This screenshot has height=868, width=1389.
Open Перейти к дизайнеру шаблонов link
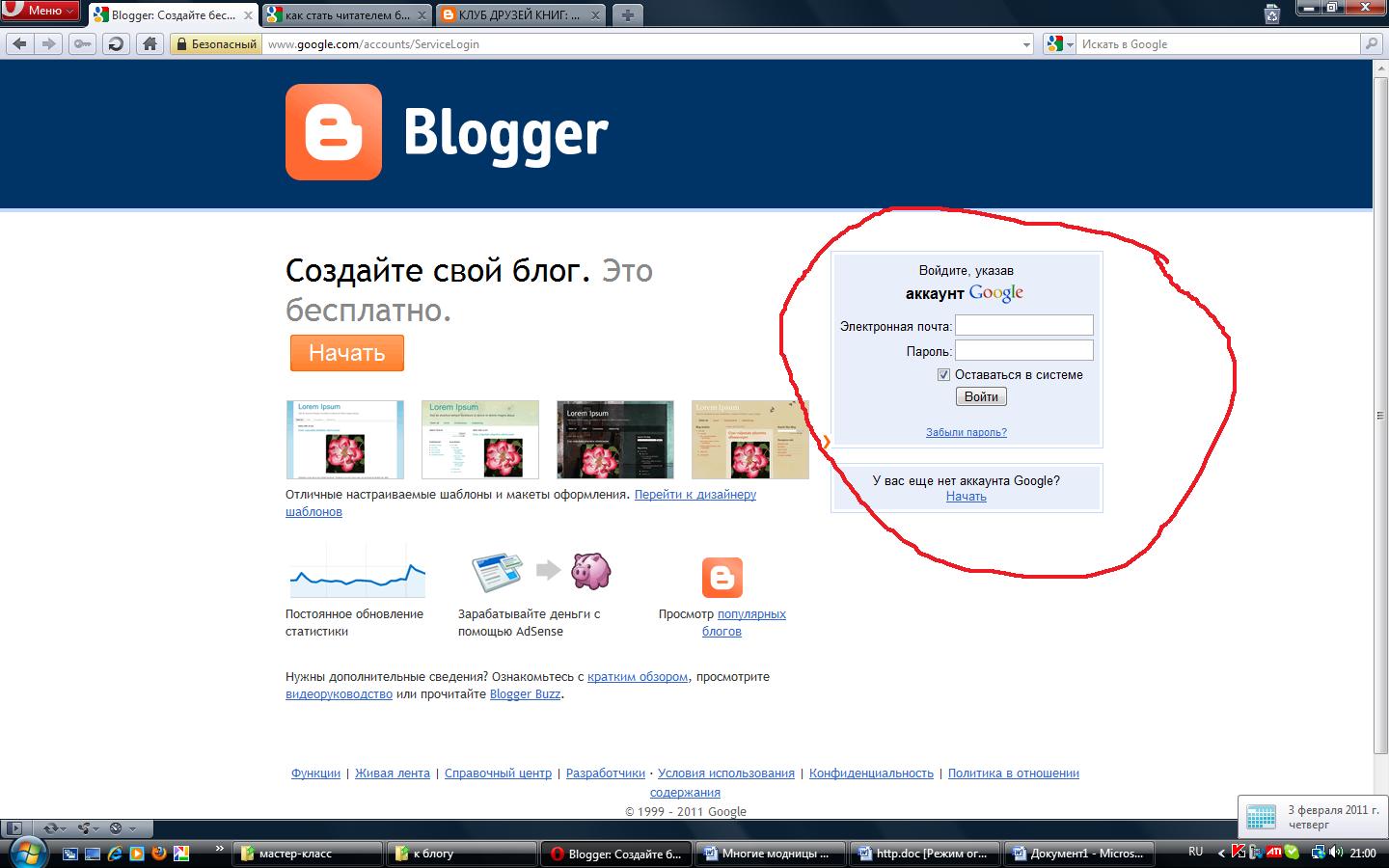click(521, 502)
